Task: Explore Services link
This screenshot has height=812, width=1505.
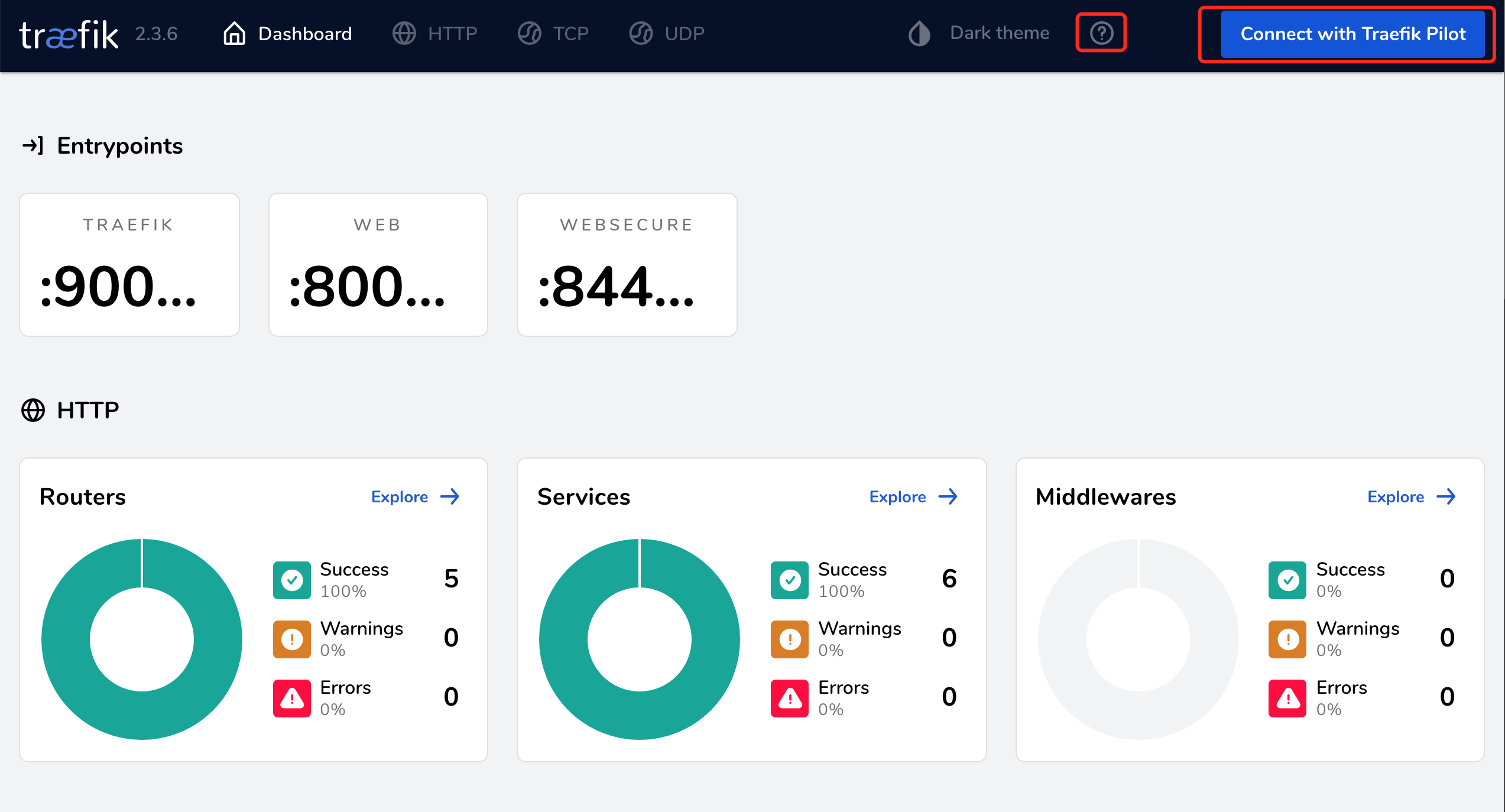Action: pyautogui.click(x=913, y=496)
